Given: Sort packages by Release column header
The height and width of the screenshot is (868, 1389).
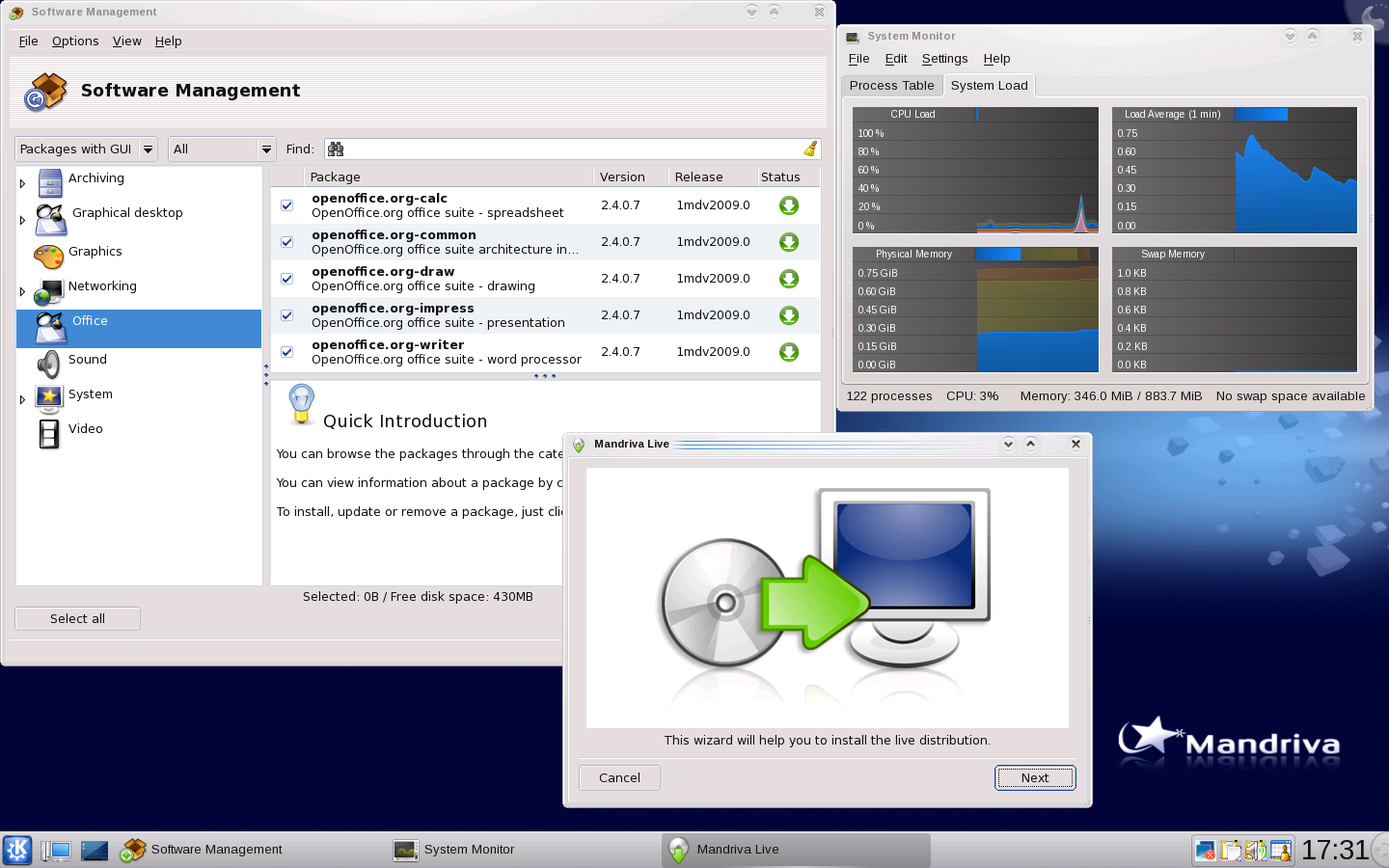Looking at the screenshot, I should [x=711, y=176].
